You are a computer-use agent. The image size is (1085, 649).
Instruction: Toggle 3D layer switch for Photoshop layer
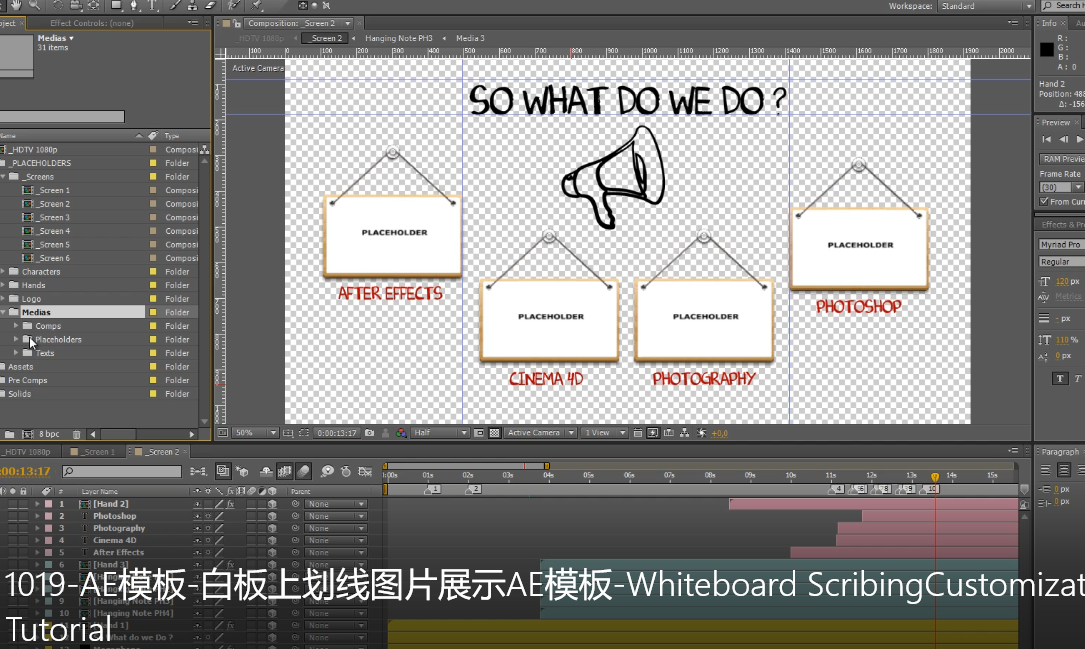click(x=272, y=516)
